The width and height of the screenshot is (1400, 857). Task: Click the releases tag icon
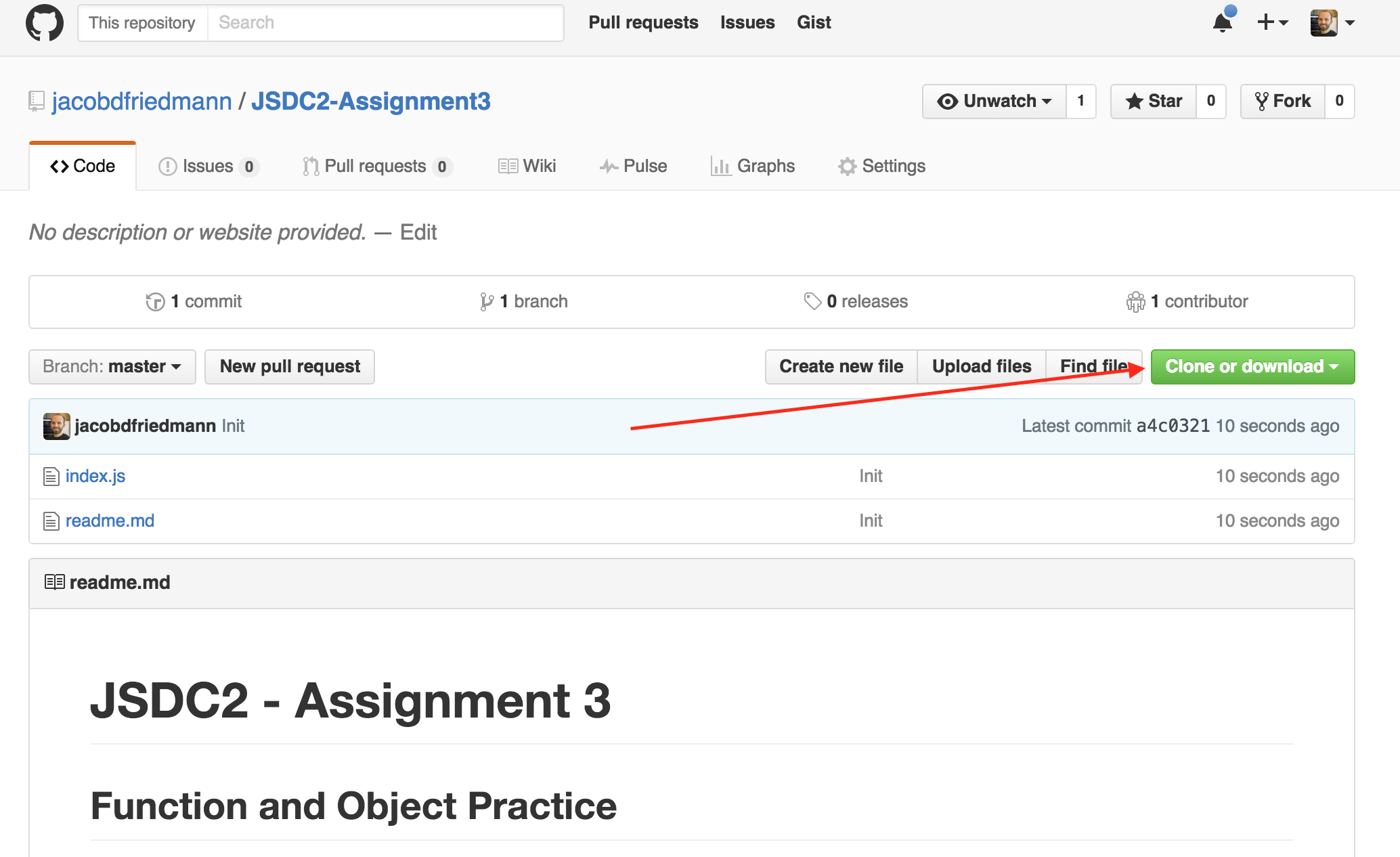pyautogui.click(x=812, y=301)
